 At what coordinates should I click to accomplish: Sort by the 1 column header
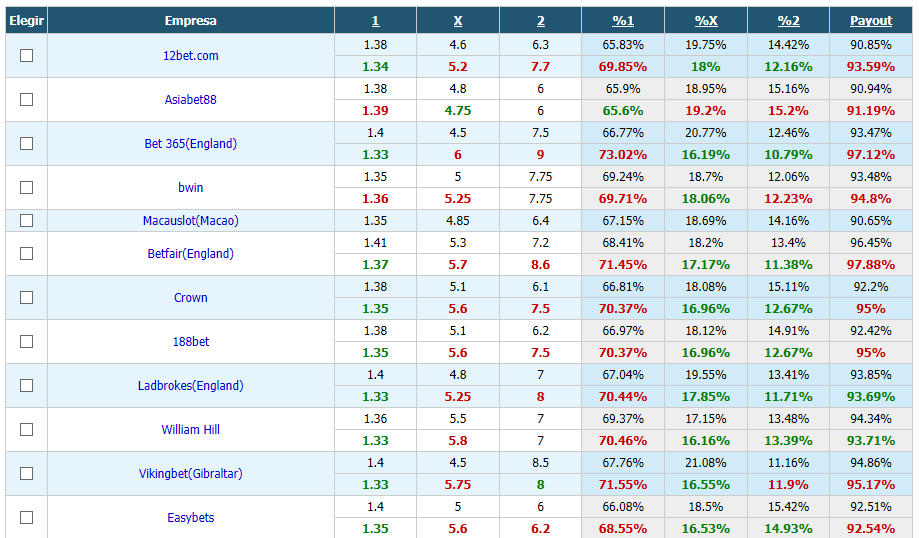coord(376,21)
